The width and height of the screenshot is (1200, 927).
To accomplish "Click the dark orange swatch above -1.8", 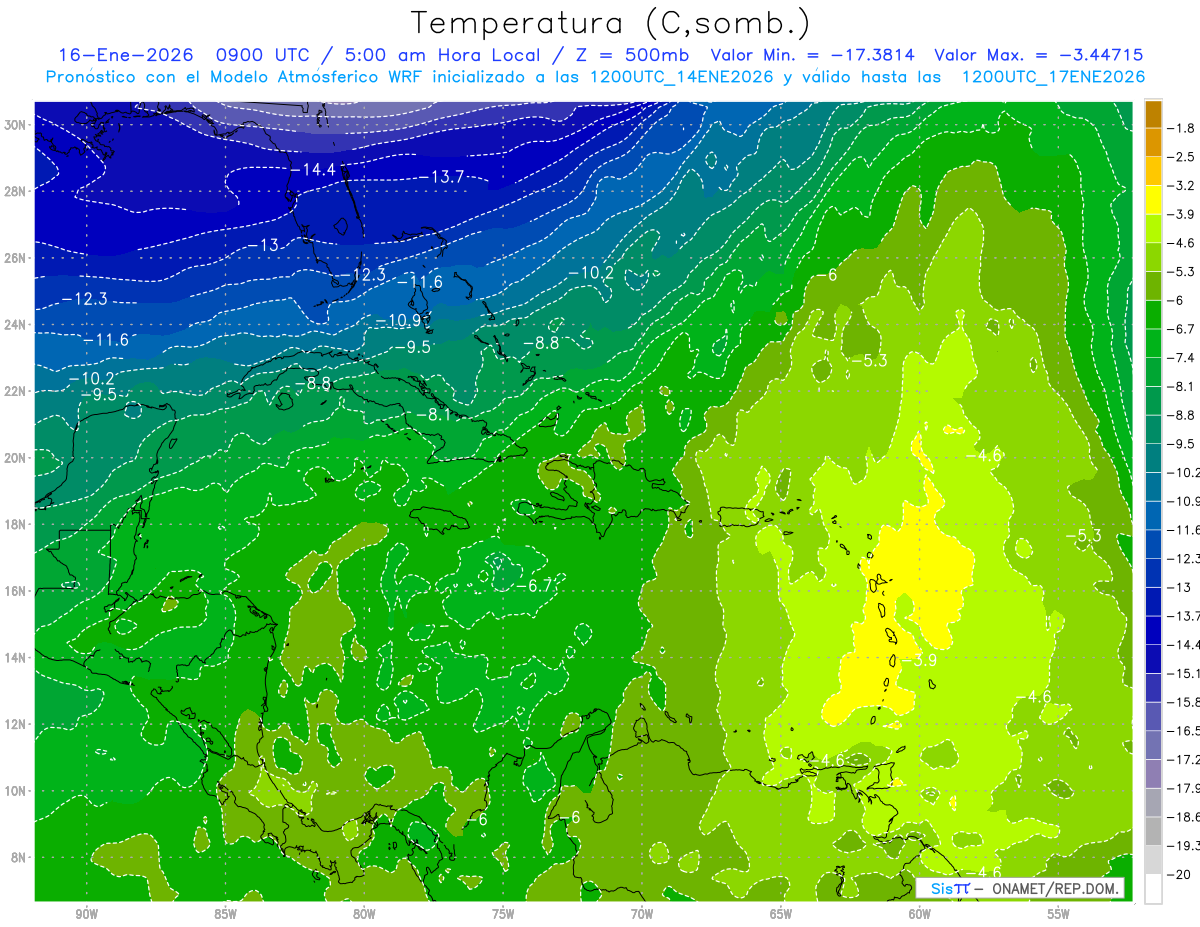I will (x=1153, y=114).
